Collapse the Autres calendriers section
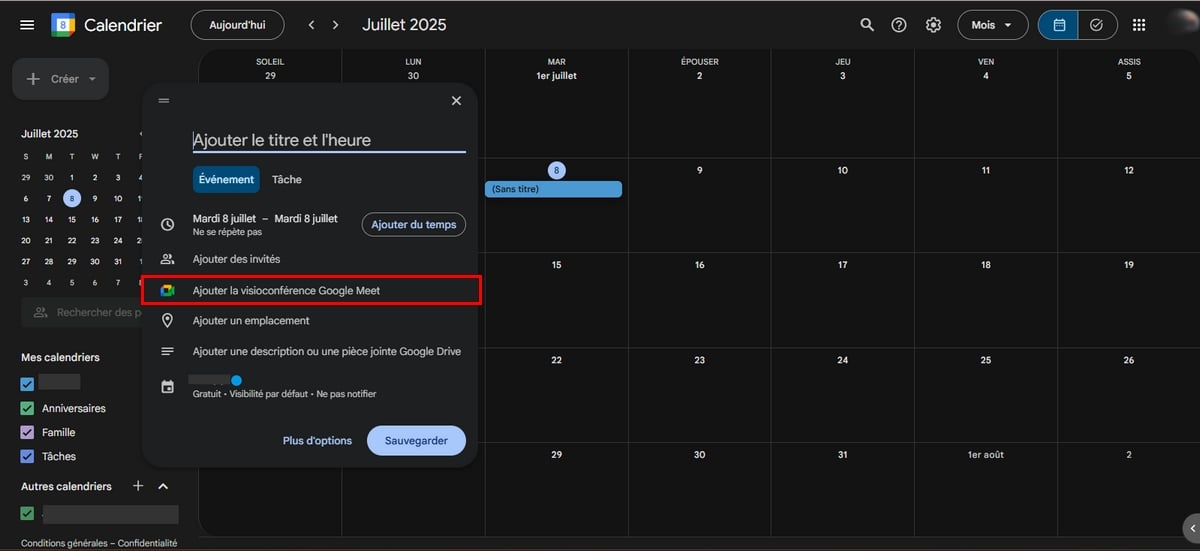Viewport: 1200px width, 551px height. (x=163, y=486)
